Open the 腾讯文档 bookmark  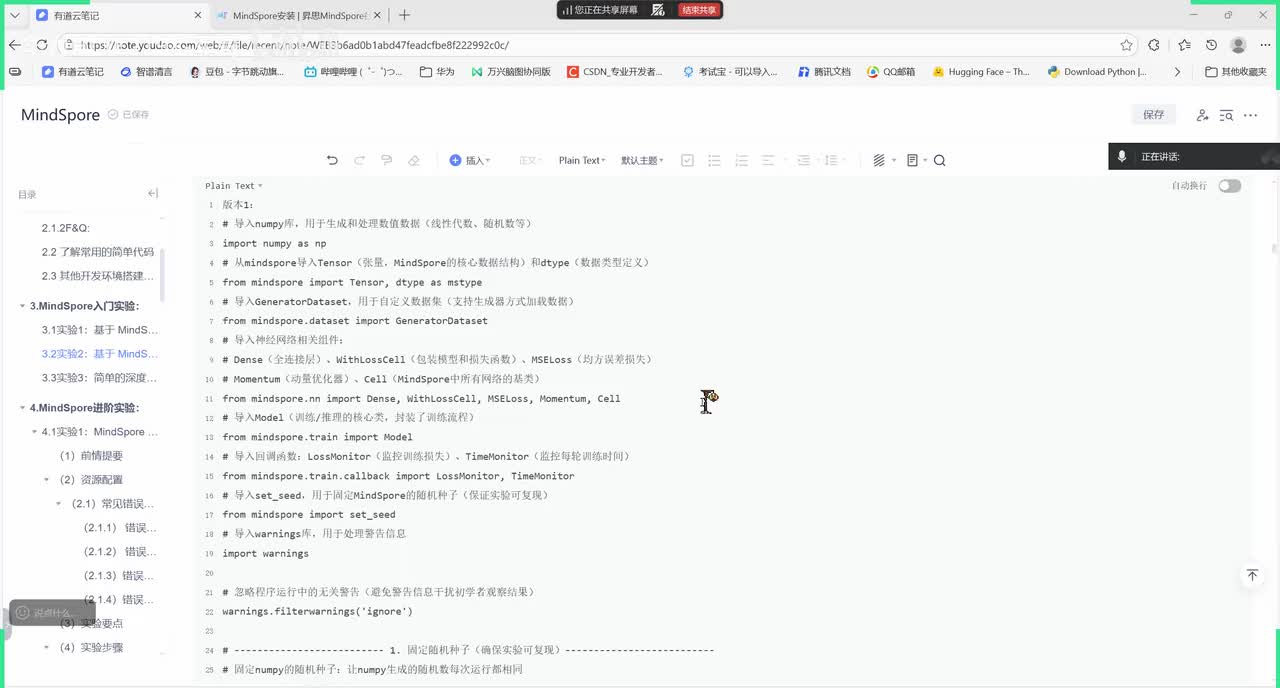824,72
